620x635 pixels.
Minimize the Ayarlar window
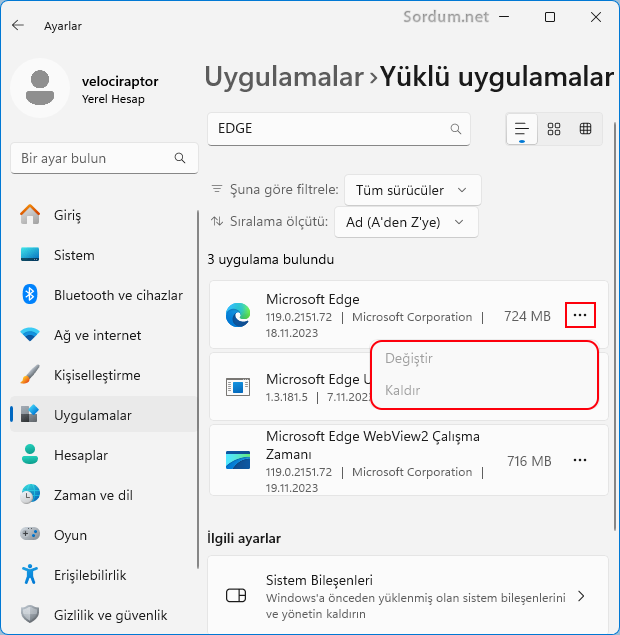tap(504, 17)
